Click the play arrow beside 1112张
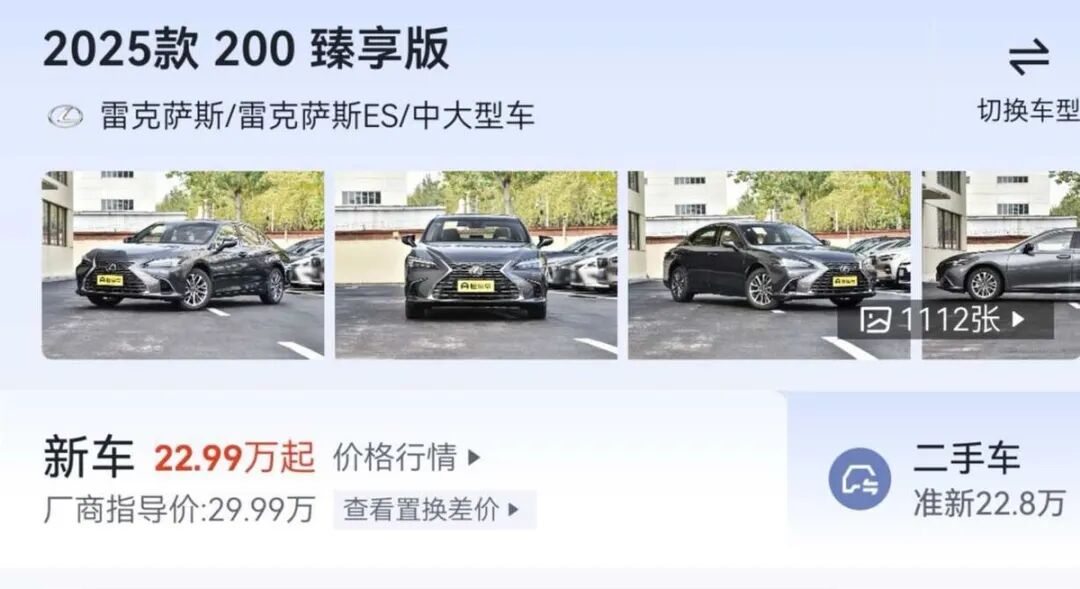 (x=1018, y=320)
